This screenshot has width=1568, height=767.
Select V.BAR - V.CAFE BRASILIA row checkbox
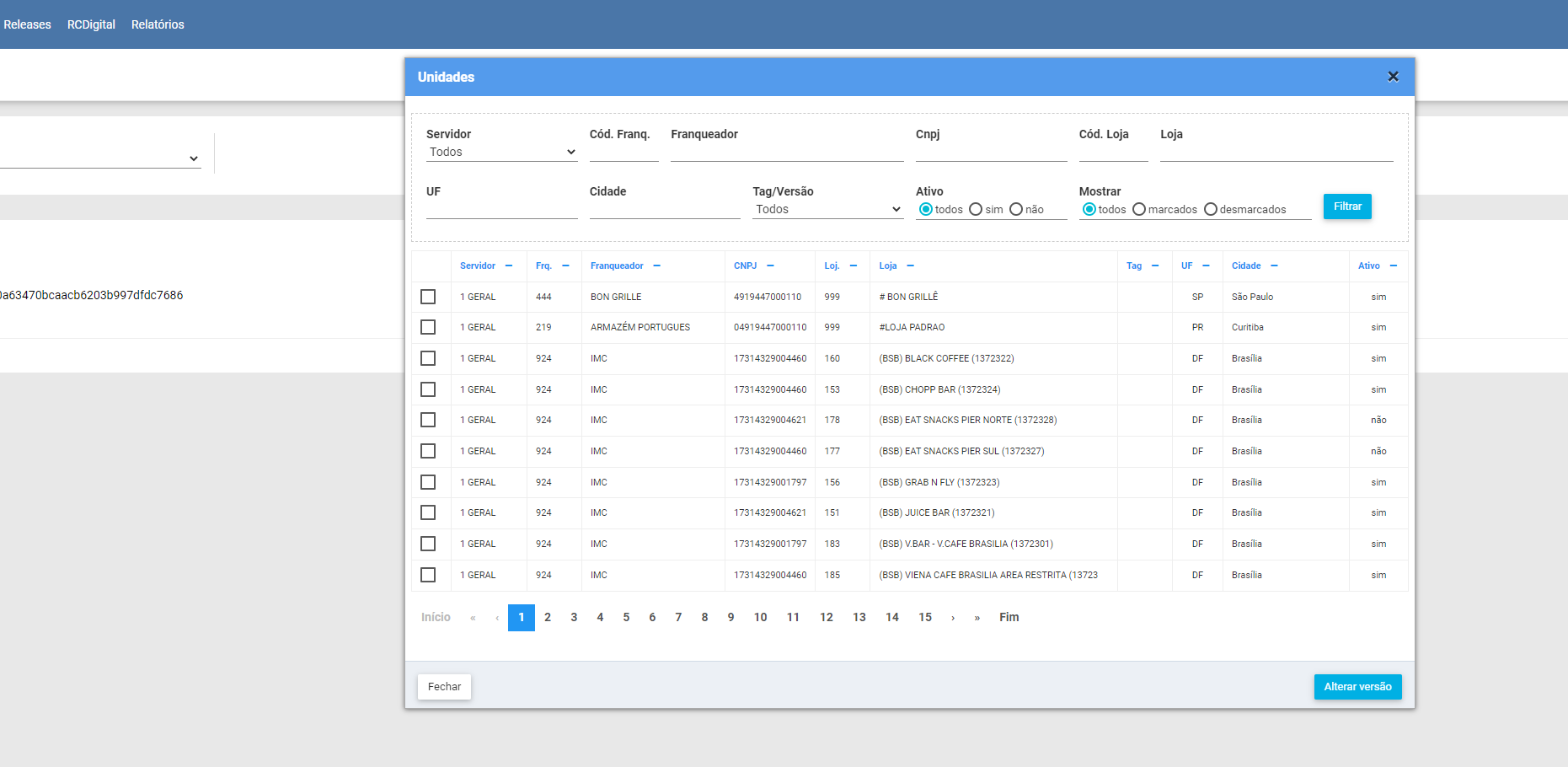tap(428, 544)
